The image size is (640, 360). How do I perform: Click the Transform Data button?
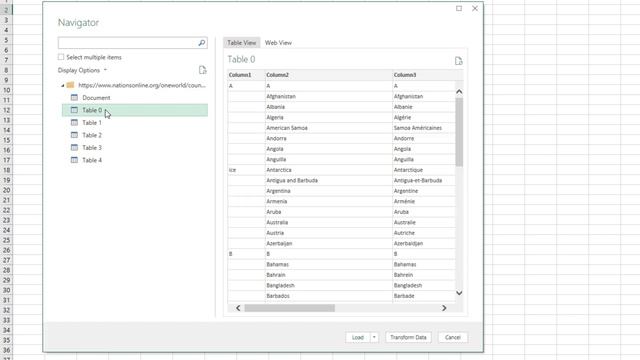point(408,337)
